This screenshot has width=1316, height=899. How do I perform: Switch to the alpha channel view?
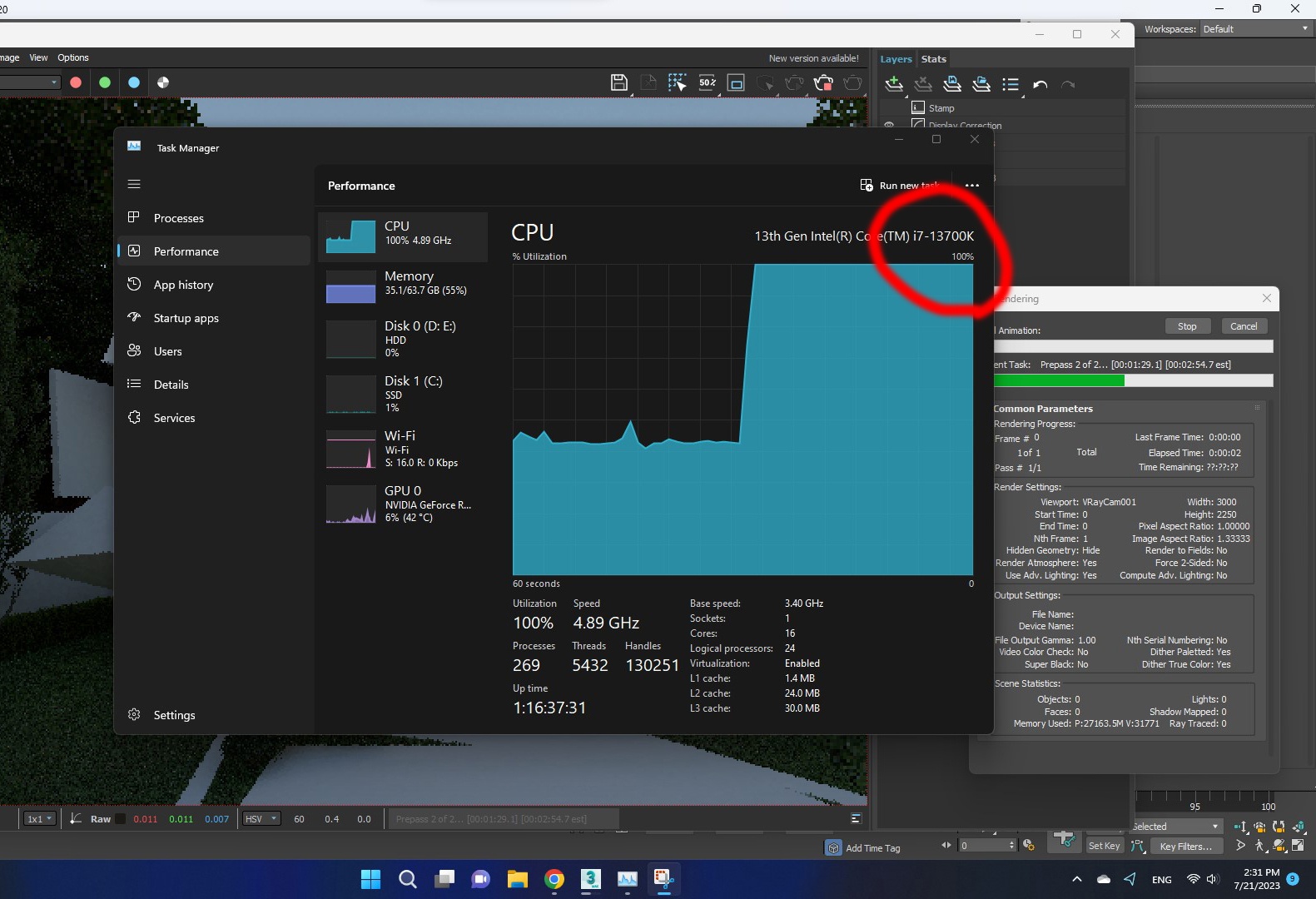163,82
